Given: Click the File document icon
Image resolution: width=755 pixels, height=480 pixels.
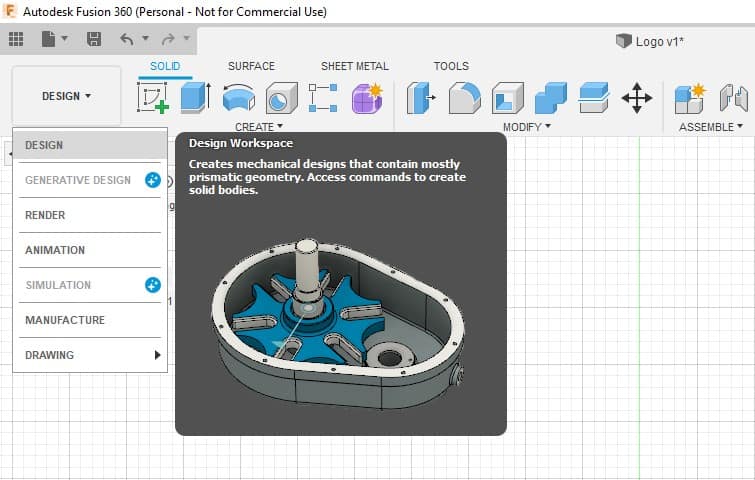Looking at the screenshot, I should point(48,39).
